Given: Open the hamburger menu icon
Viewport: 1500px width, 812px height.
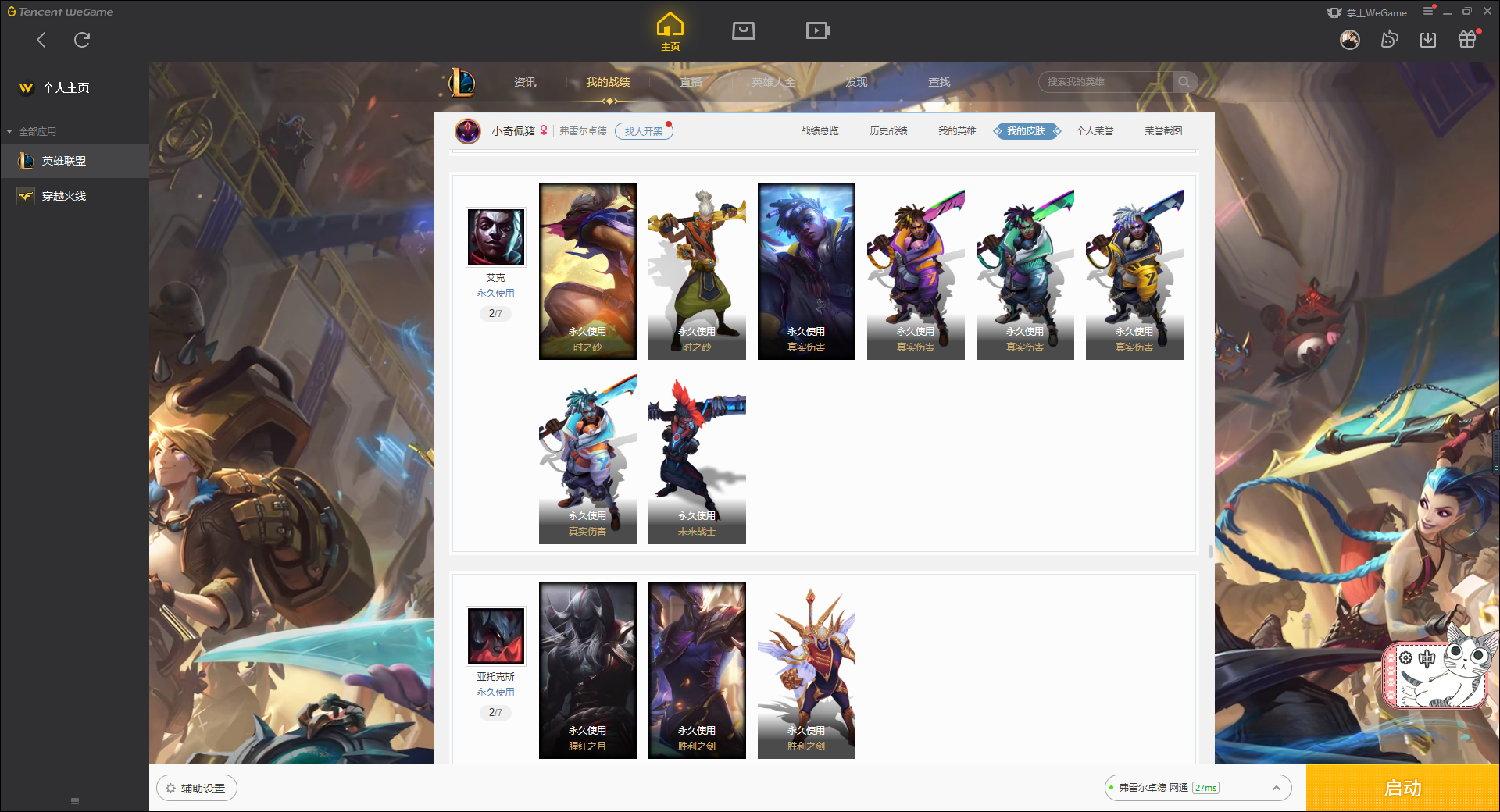Looking at the screenshot, I should pyautogui.click(x=1428, y=11).
